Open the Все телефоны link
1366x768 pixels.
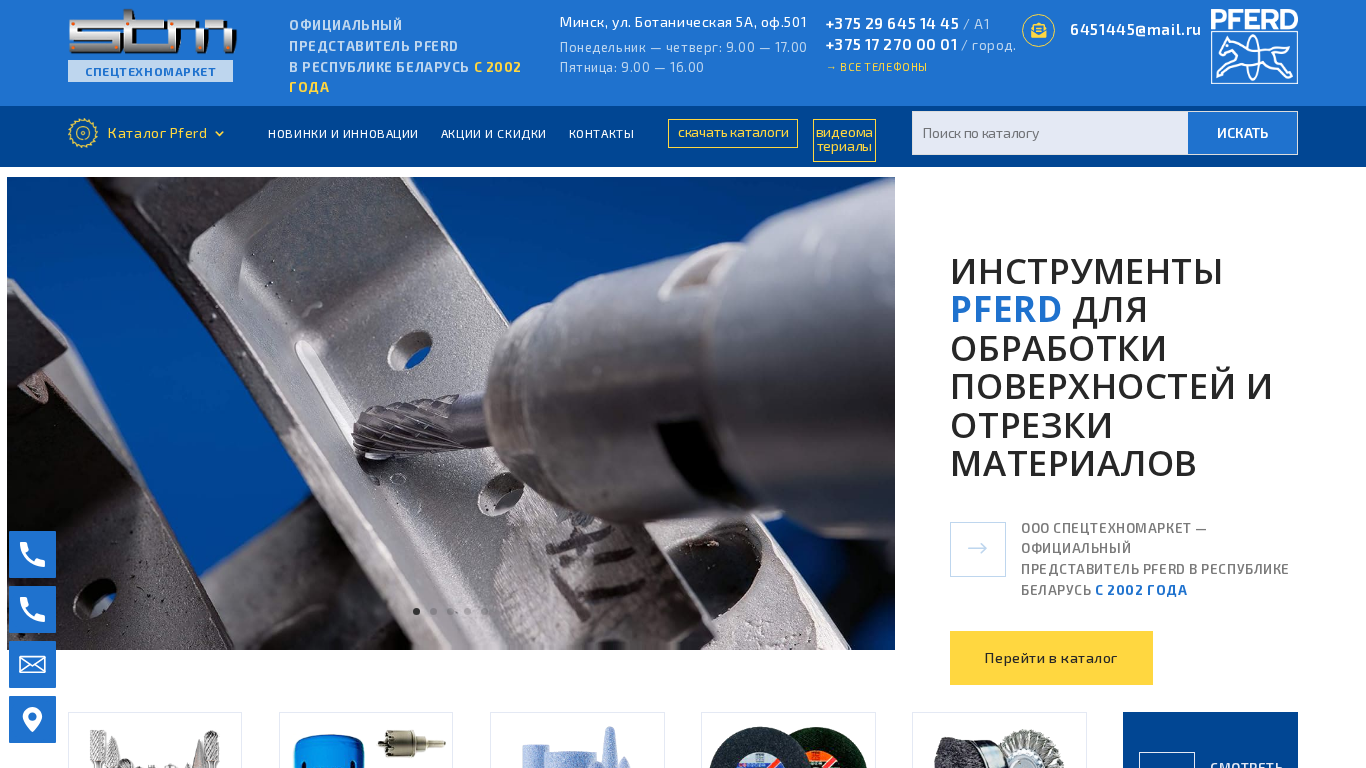876,67
